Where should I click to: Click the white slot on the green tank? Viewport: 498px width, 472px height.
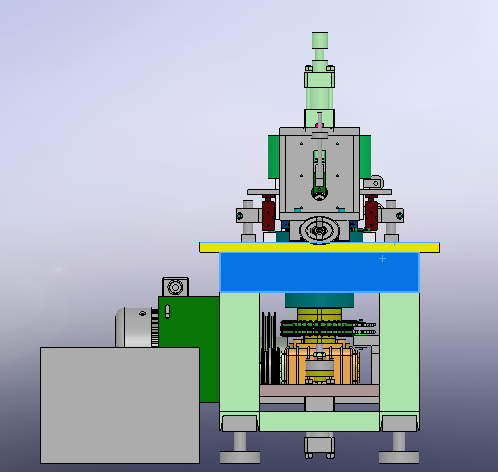167,311
